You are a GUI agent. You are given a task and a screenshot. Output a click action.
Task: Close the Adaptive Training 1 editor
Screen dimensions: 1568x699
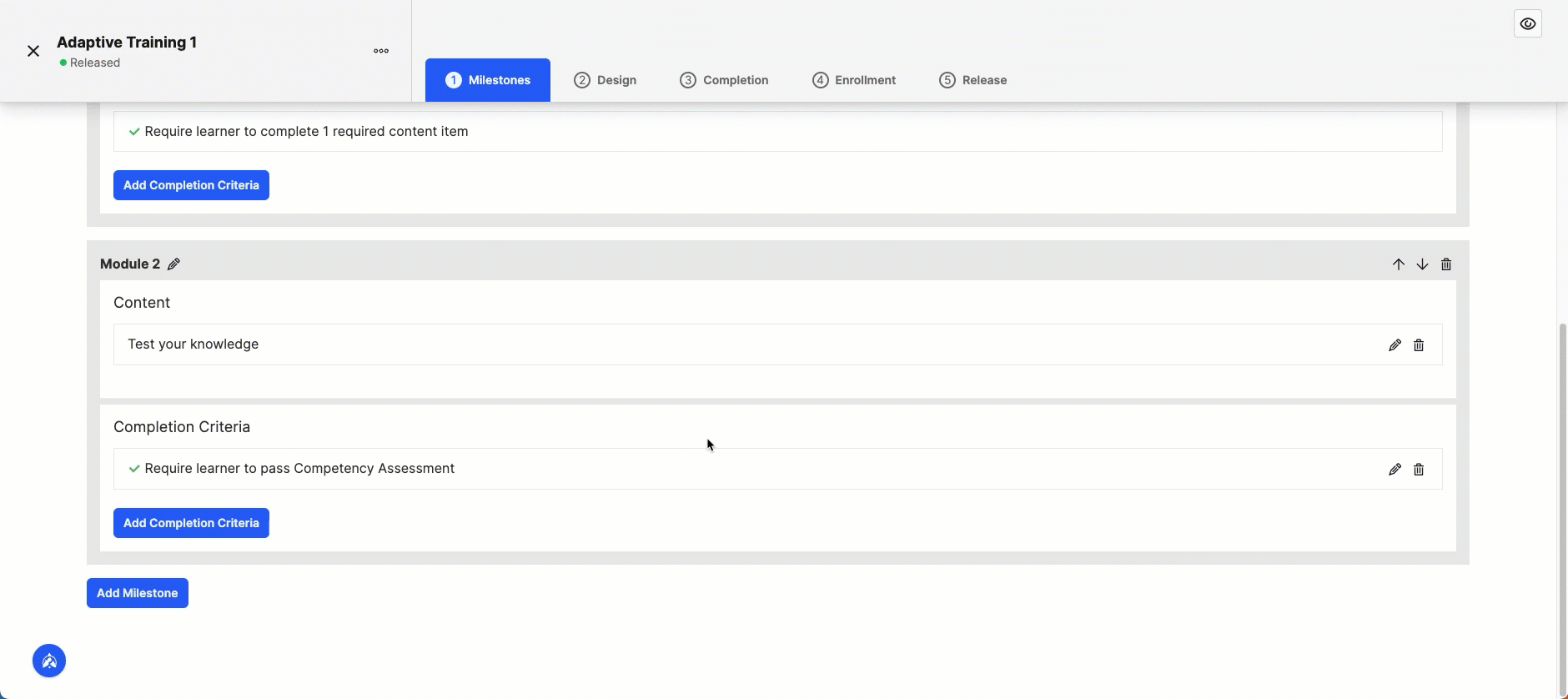click(x=33, y=51)
